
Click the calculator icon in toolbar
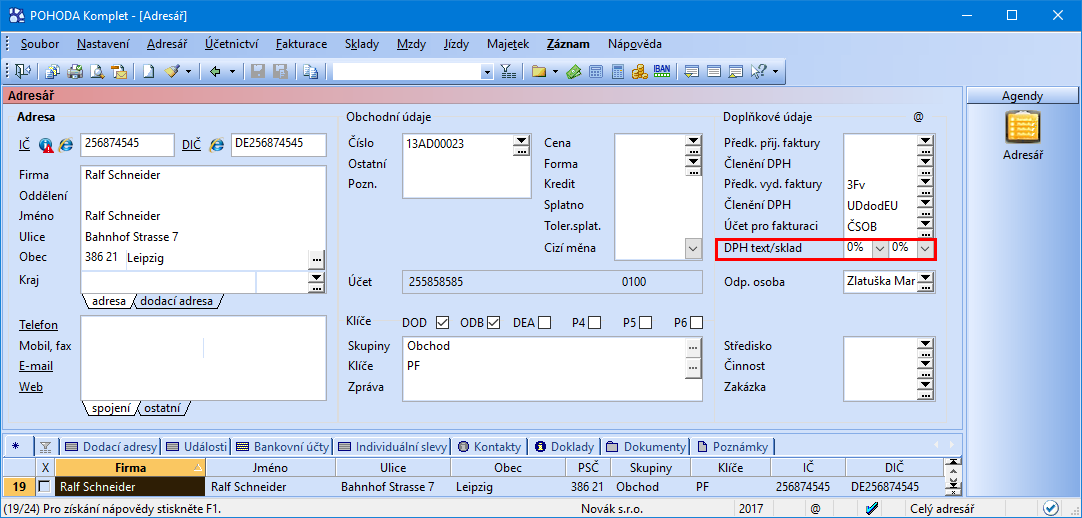point(618,71)
